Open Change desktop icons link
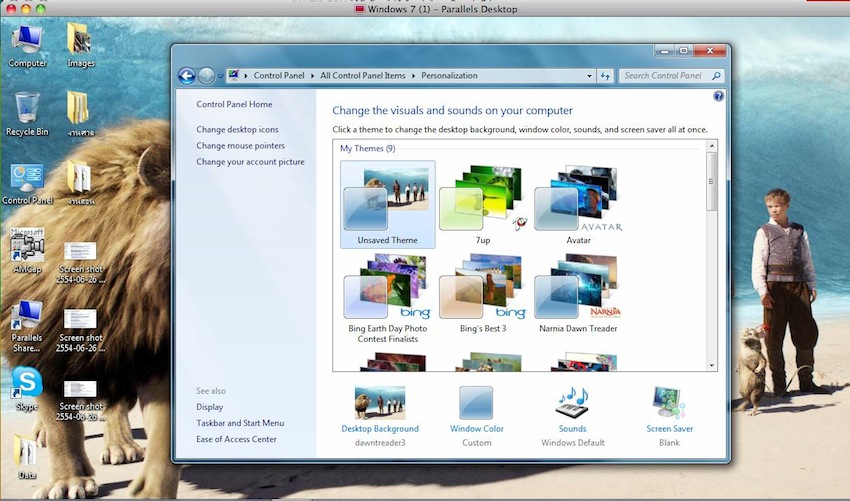The height and width of the screenshot is (501, 850). pos(237,130)
